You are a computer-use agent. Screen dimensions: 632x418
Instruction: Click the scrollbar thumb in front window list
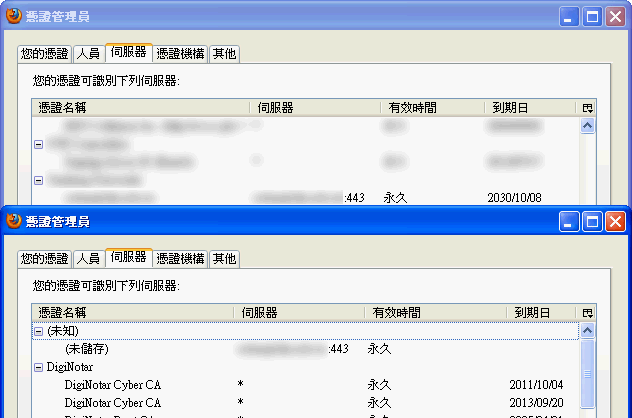[x=587, y=374]
